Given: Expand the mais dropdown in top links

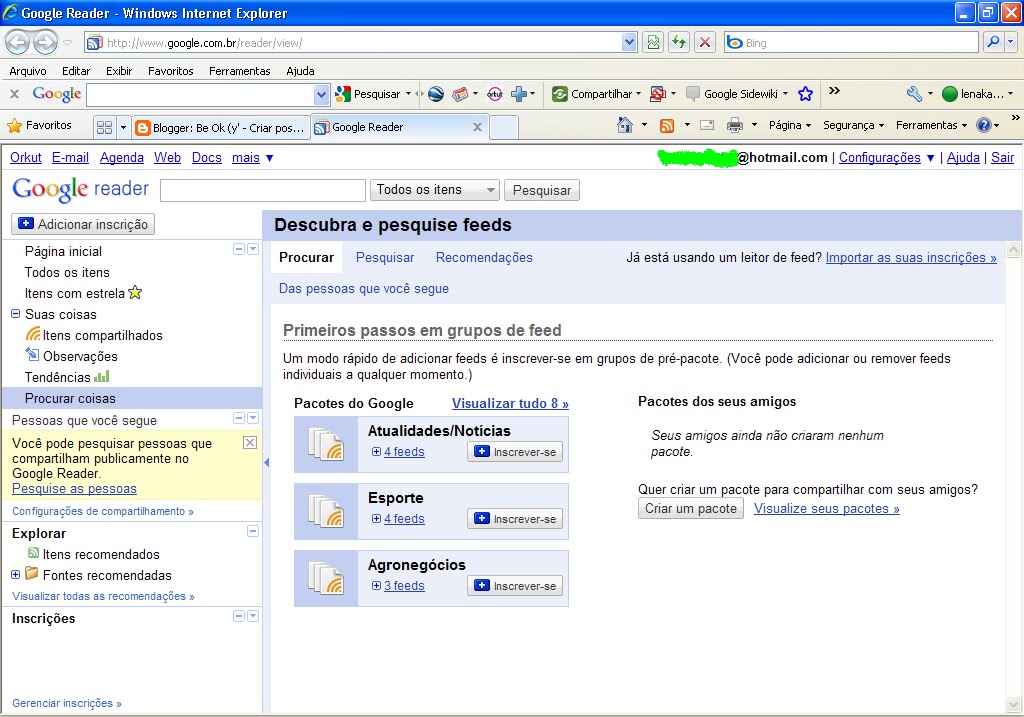Looking at the screenshot, I should (270, 158).
